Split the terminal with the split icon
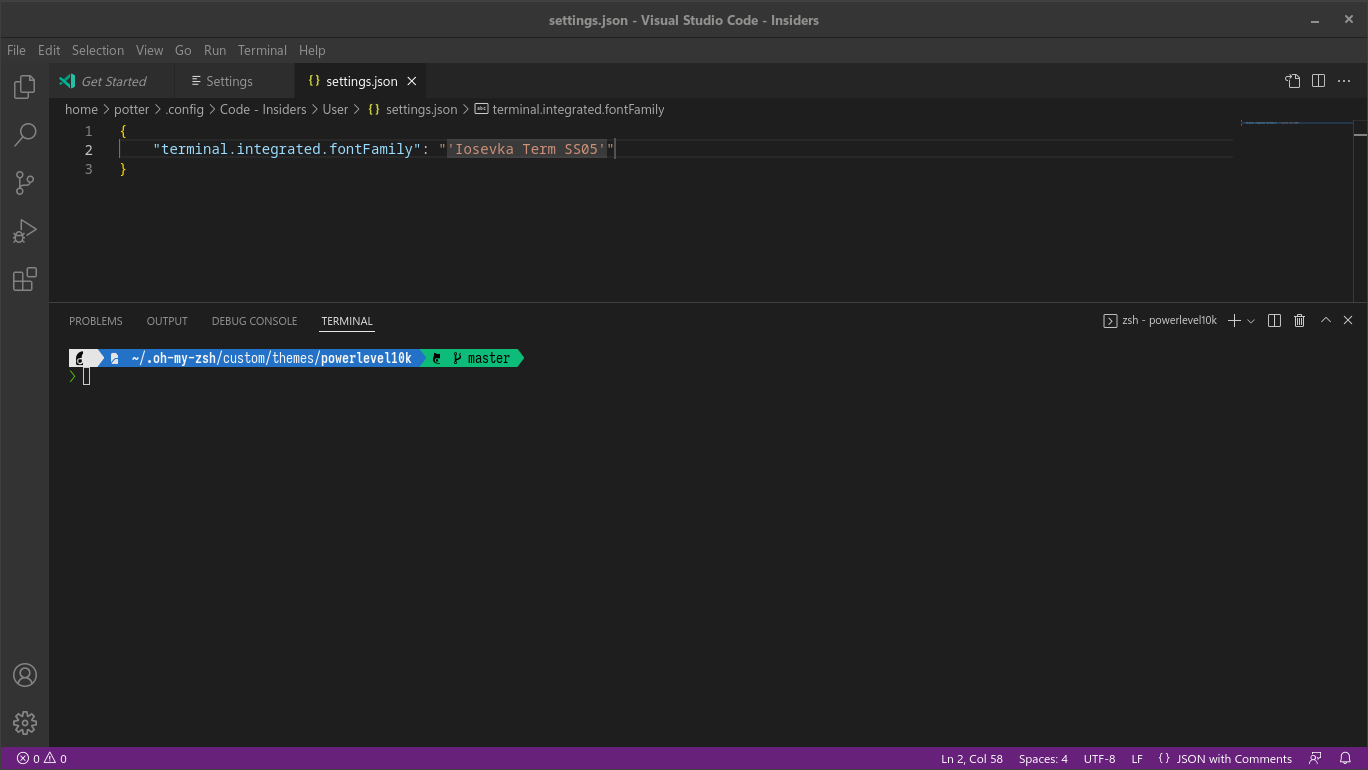 tap(1273, 320)
